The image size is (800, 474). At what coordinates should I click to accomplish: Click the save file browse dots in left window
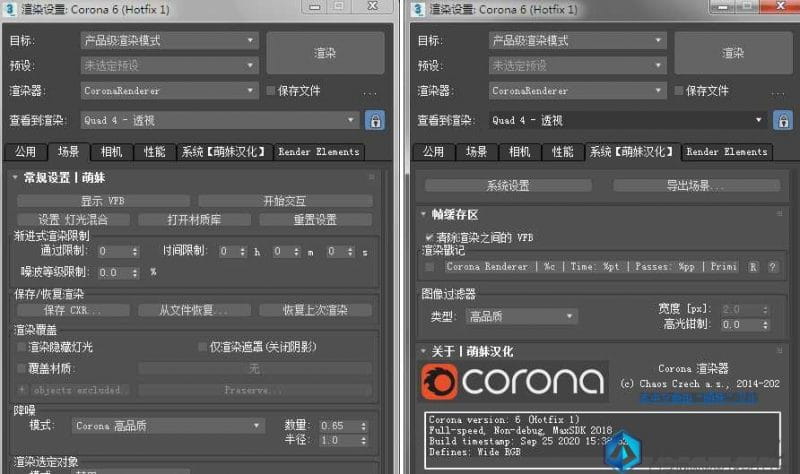pos(370,93)
